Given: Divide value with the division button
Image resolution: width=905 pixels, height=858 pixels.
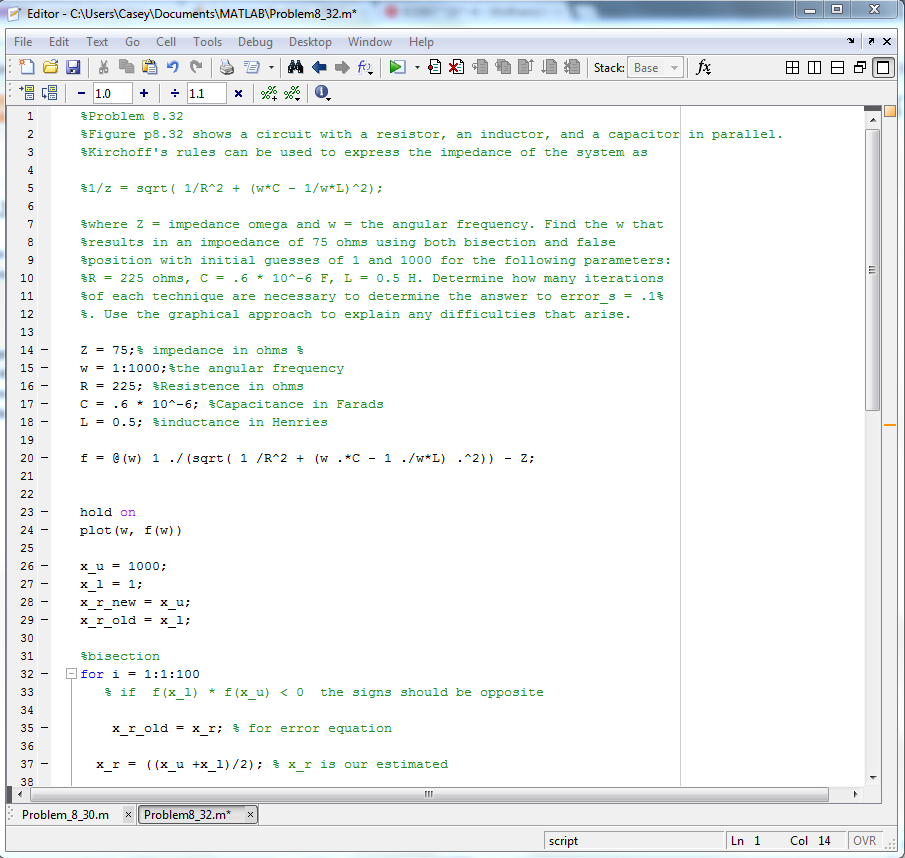Looking at the screenshot, I should click(x=175, y=93).
